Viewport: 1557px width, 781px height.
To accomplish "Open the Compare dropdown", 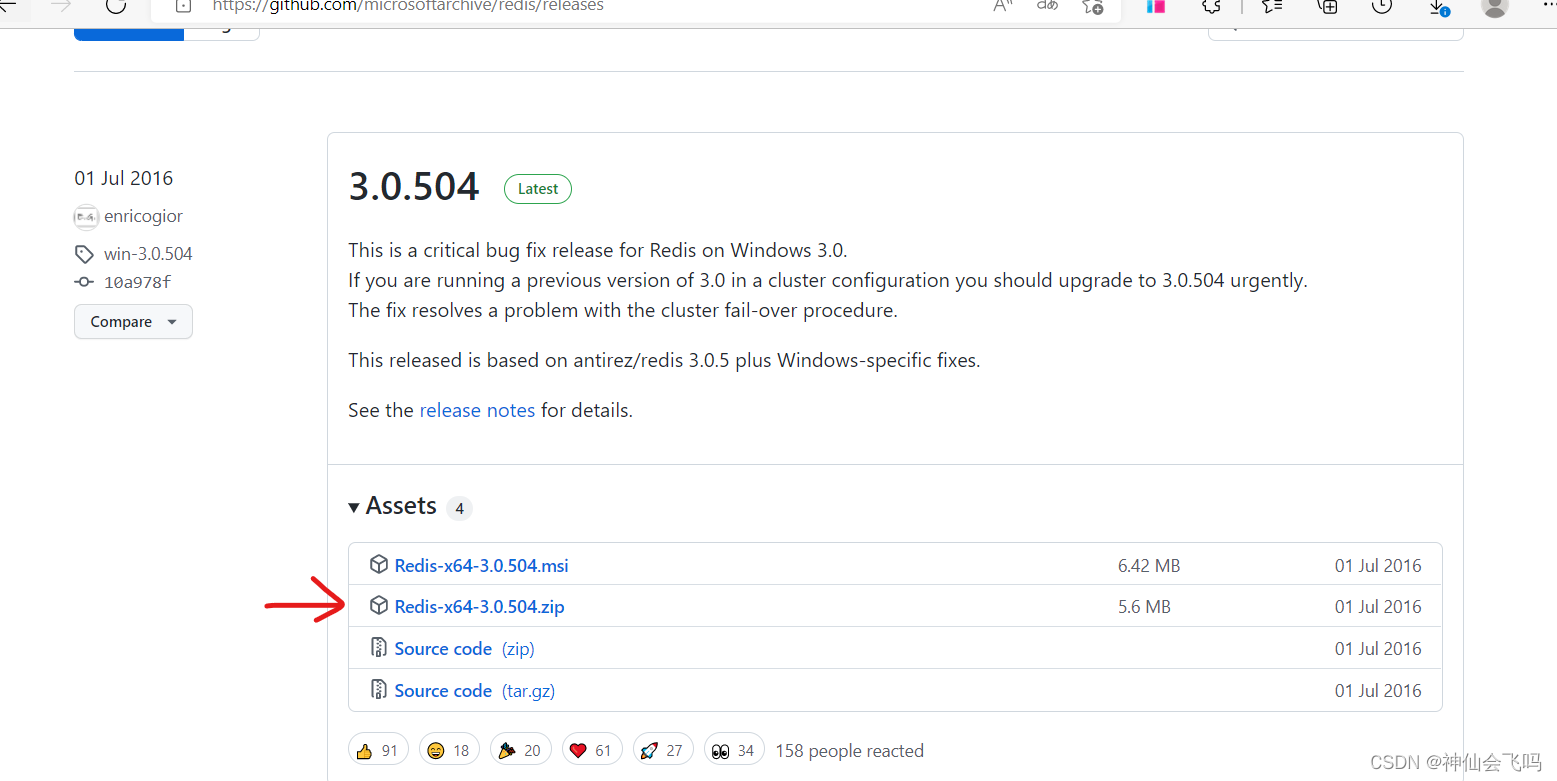I will pos(133,322).
